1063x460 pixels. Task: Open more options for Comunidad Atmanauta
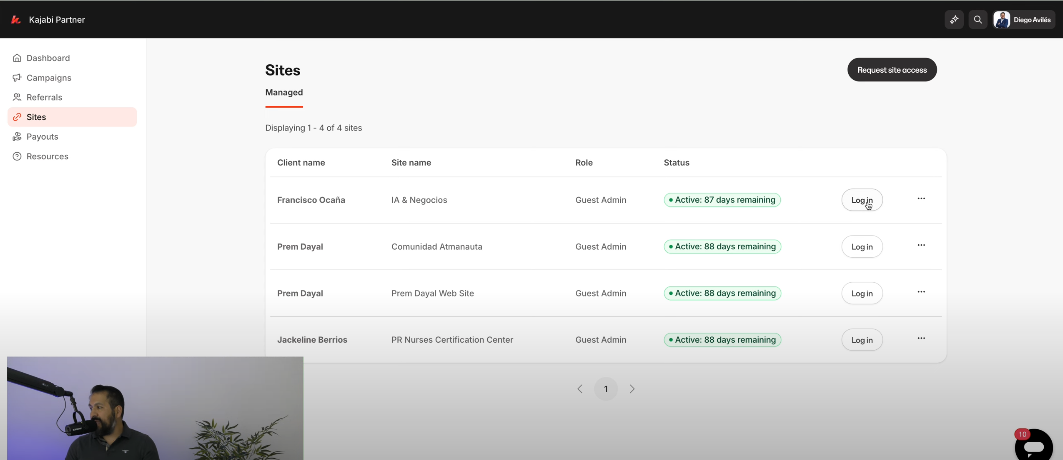click(921, 246)
